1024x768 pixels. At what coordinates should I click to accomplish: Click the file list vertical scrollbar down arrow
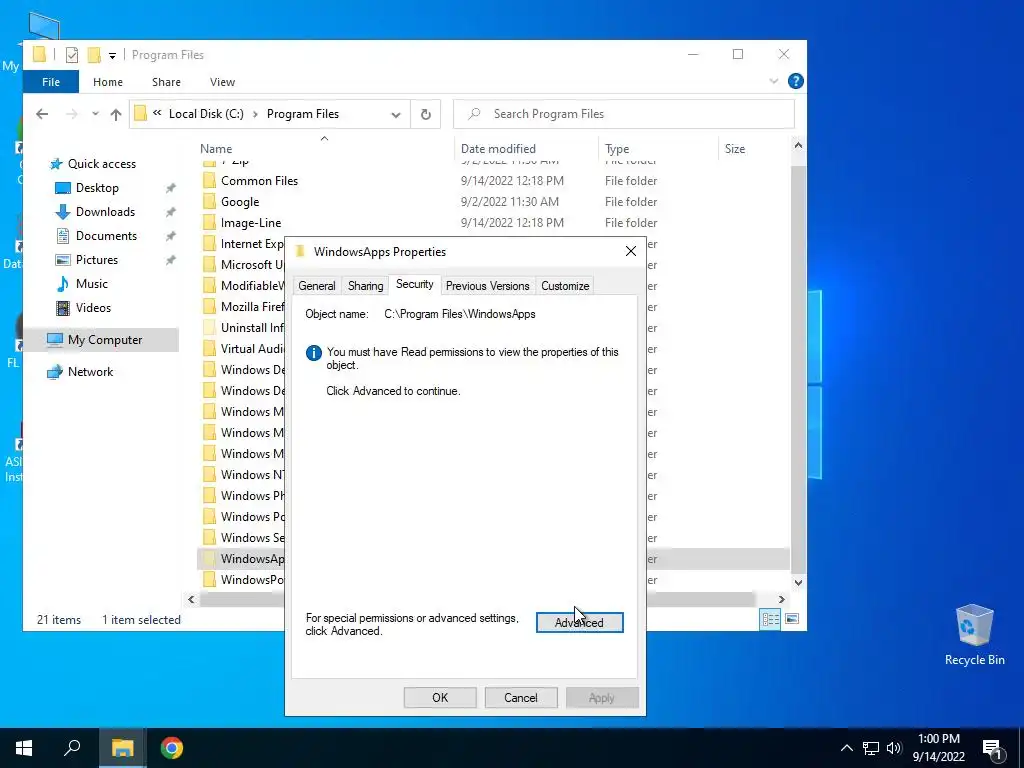pyautogui.click(x=797, y=583)
